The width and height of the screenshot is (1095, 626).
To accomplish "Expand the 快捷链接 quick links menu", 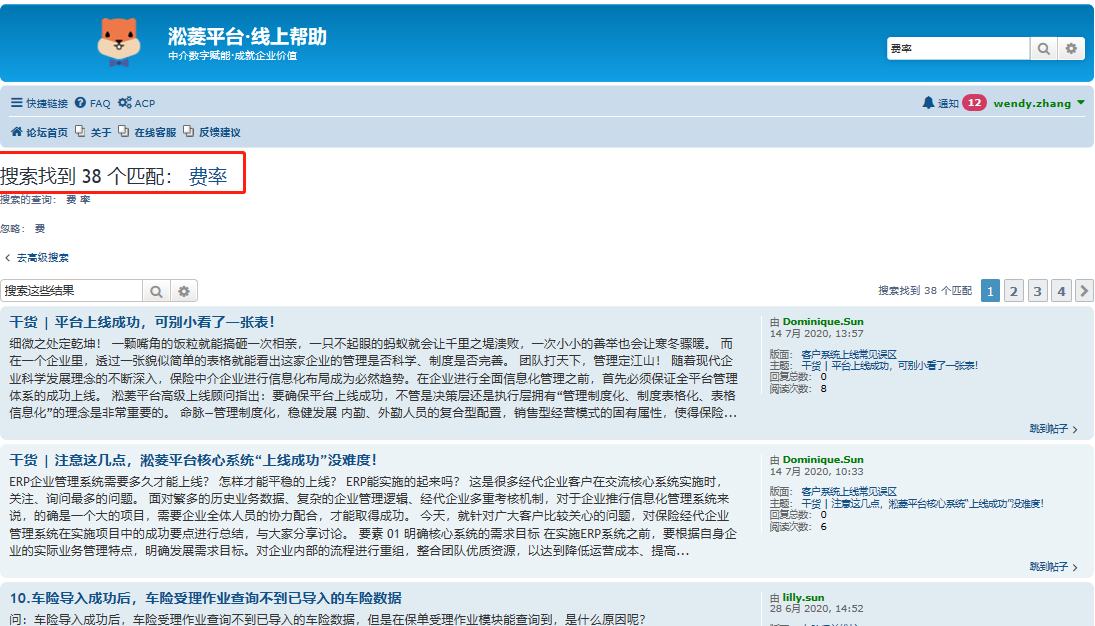I will (x=40, y=103).
